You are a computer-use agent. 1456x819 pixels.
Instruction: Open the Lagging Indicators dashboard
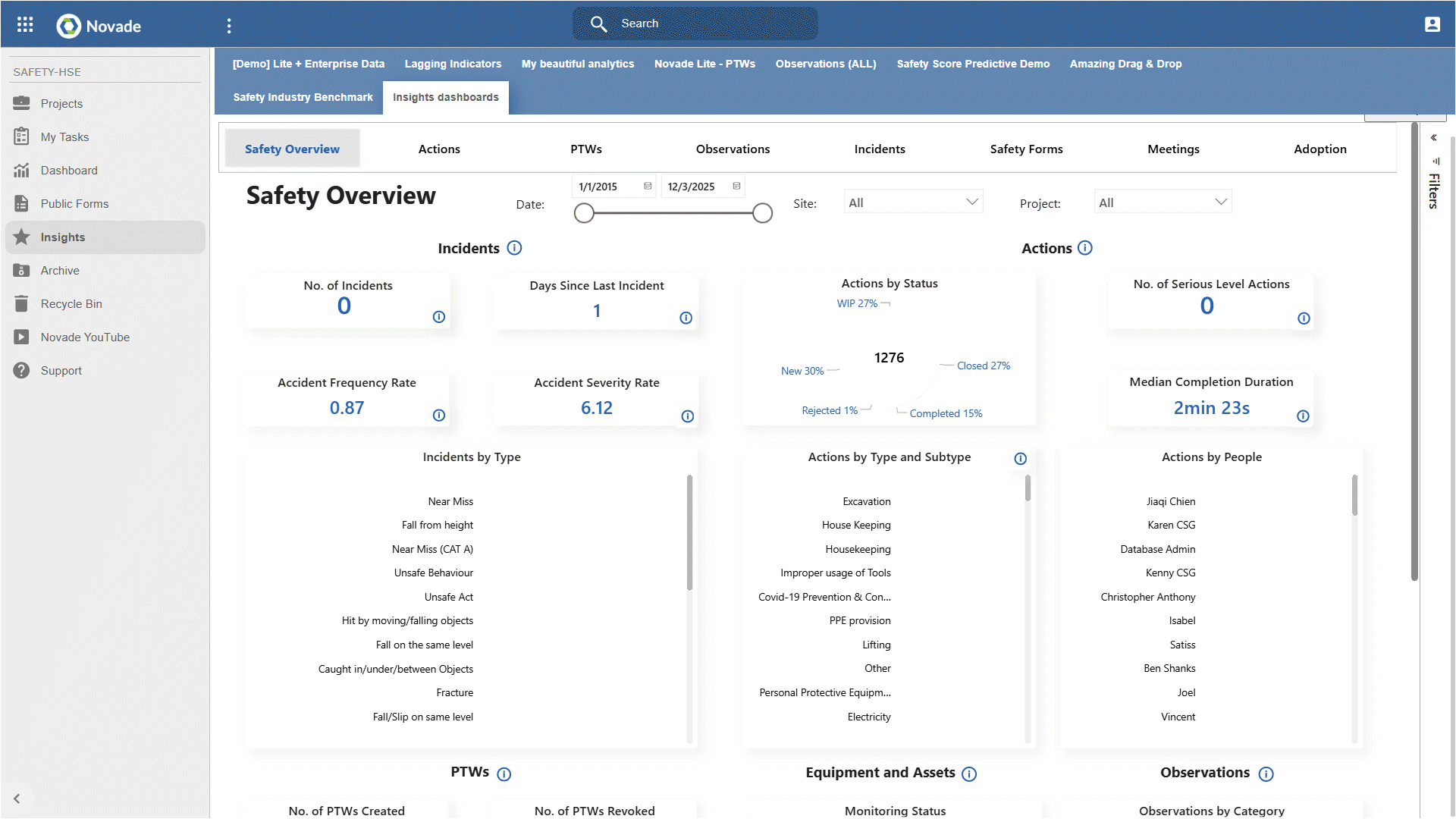click(x=453, y=64)
